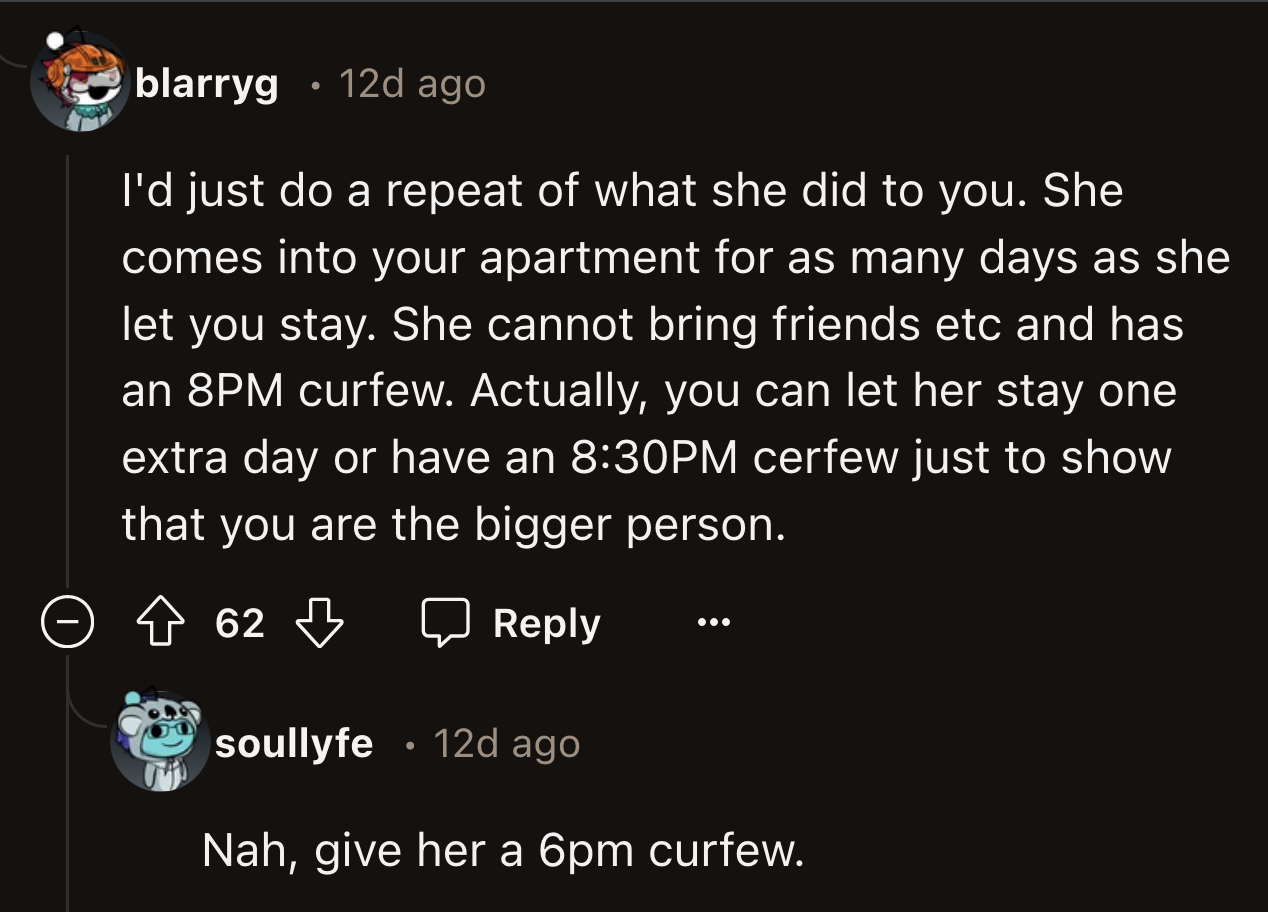Open soullyfe's profile
This screenshot has width=1268, height=912.
coord(295,742)
